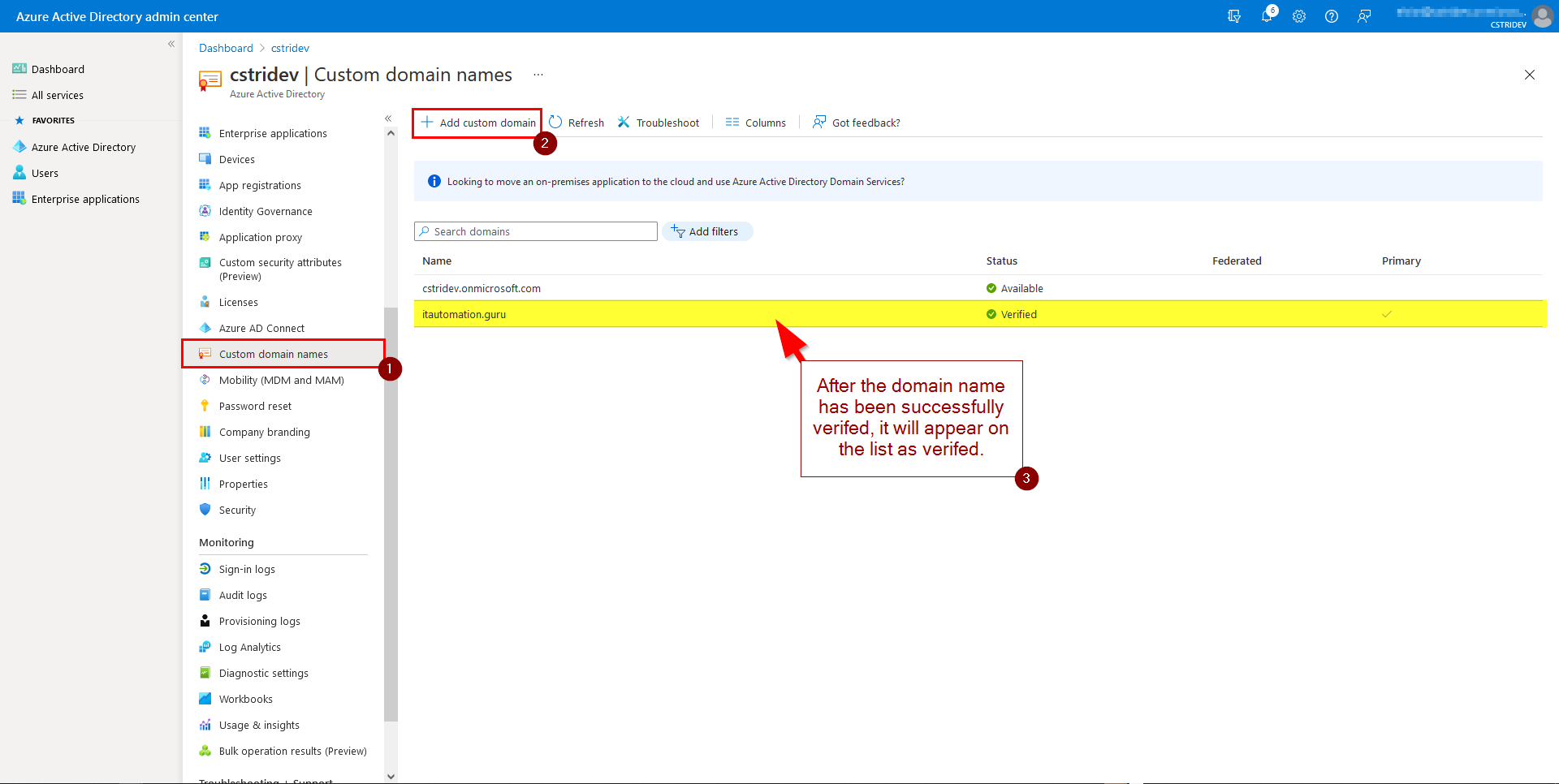Open portal settings gear icon
This screenshot has height=784, width=1559.
coord(1299,16)
